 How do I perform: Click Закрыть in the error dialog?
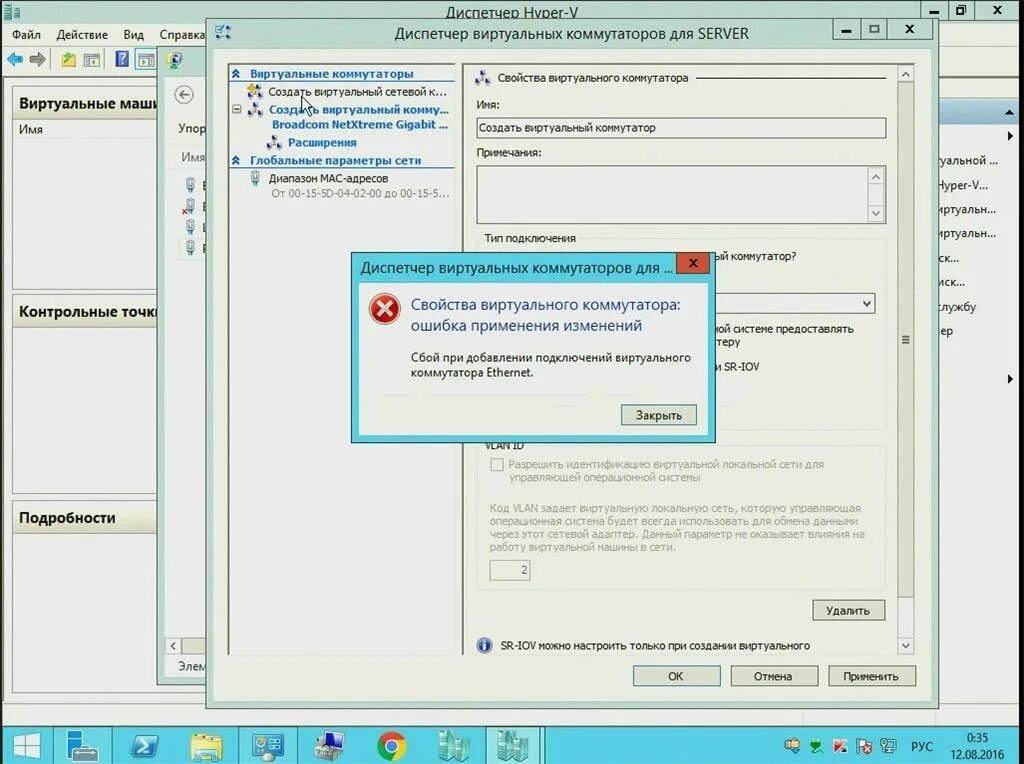point(658,415)
